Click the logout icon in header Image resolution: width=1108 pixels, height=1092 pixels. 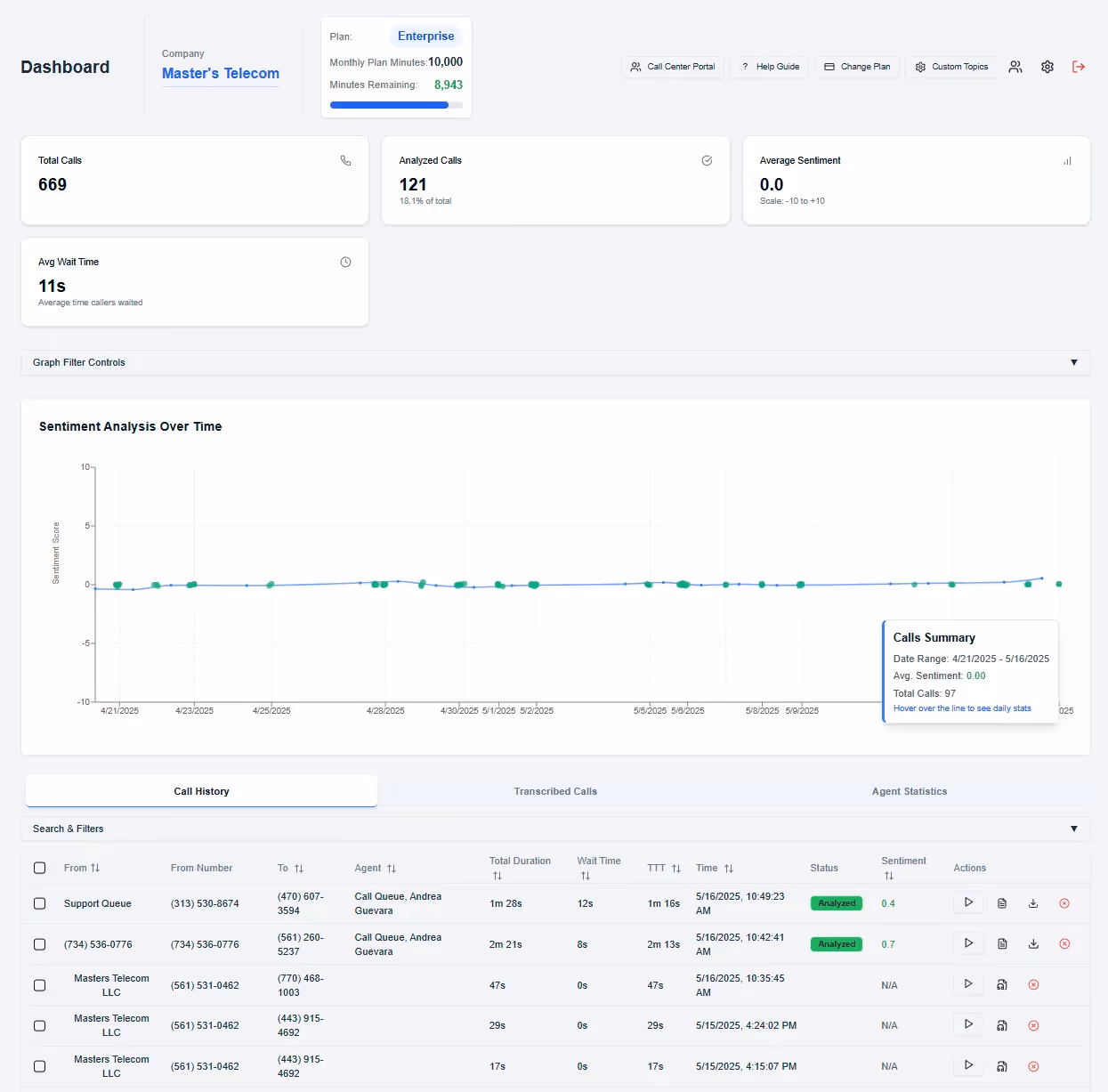click(x=1079, y=67)
